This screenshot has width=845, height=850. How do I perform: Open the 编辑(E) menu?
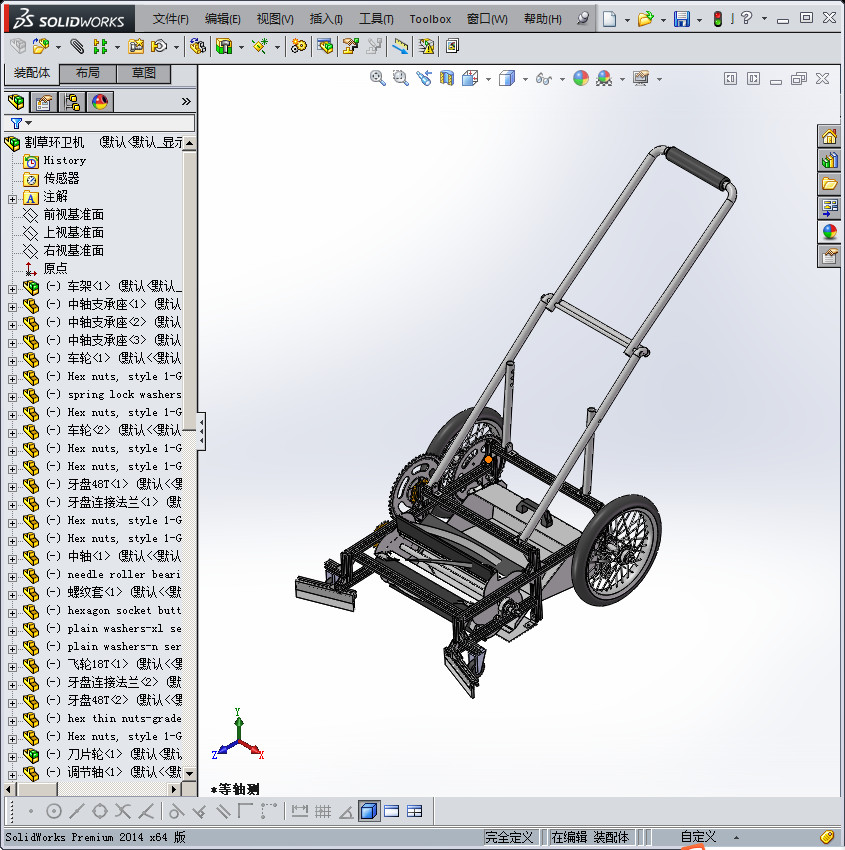click(223, 19)
